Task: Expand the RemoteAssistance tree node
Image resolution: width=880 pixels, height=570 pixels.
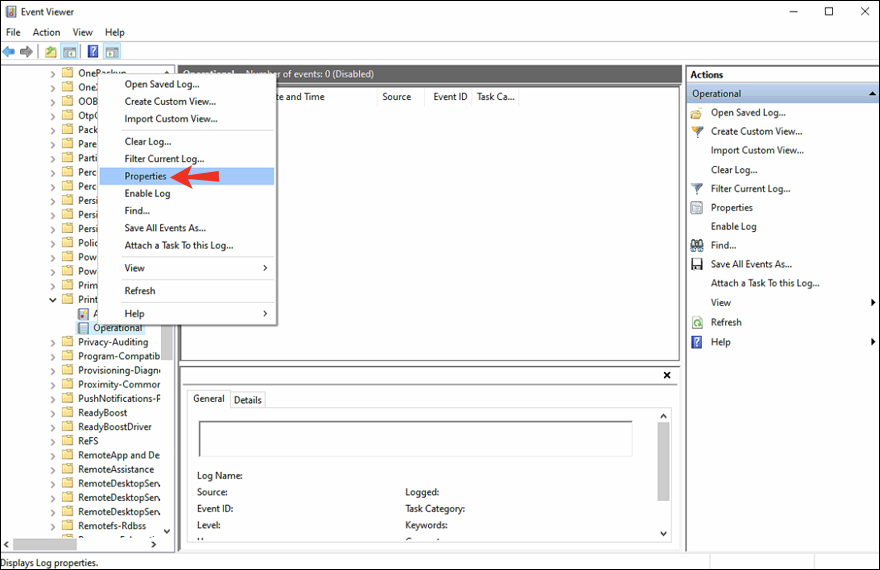Action: point(53,470)
